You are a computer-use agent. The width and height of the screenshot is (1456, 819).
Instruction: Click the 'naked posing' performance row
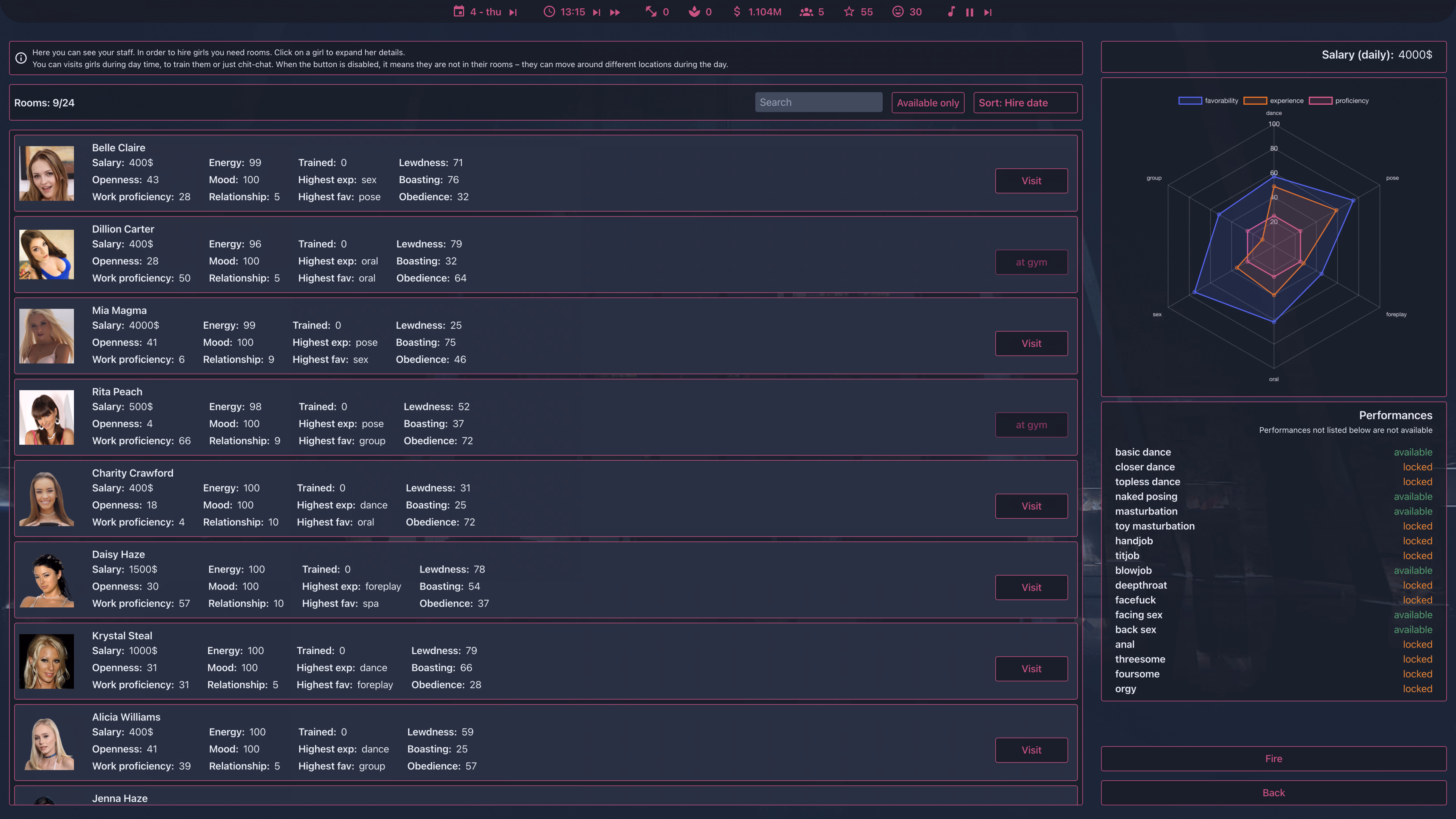click(1274, 496)
